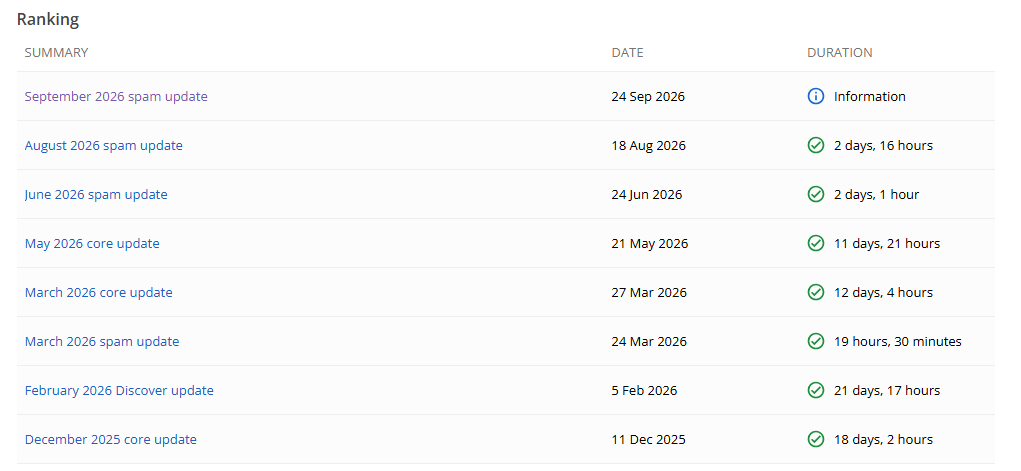Click the DURATION column header
The image size is (1021, 471).
[839, 53]
